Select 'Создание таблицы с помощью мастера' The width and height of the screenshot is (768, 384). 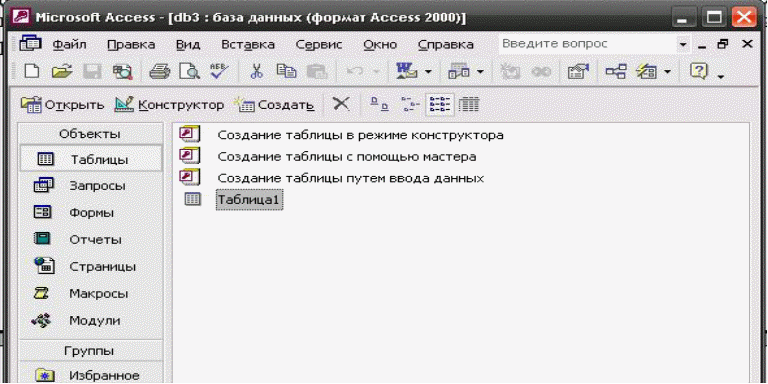(x=347, y=157)
